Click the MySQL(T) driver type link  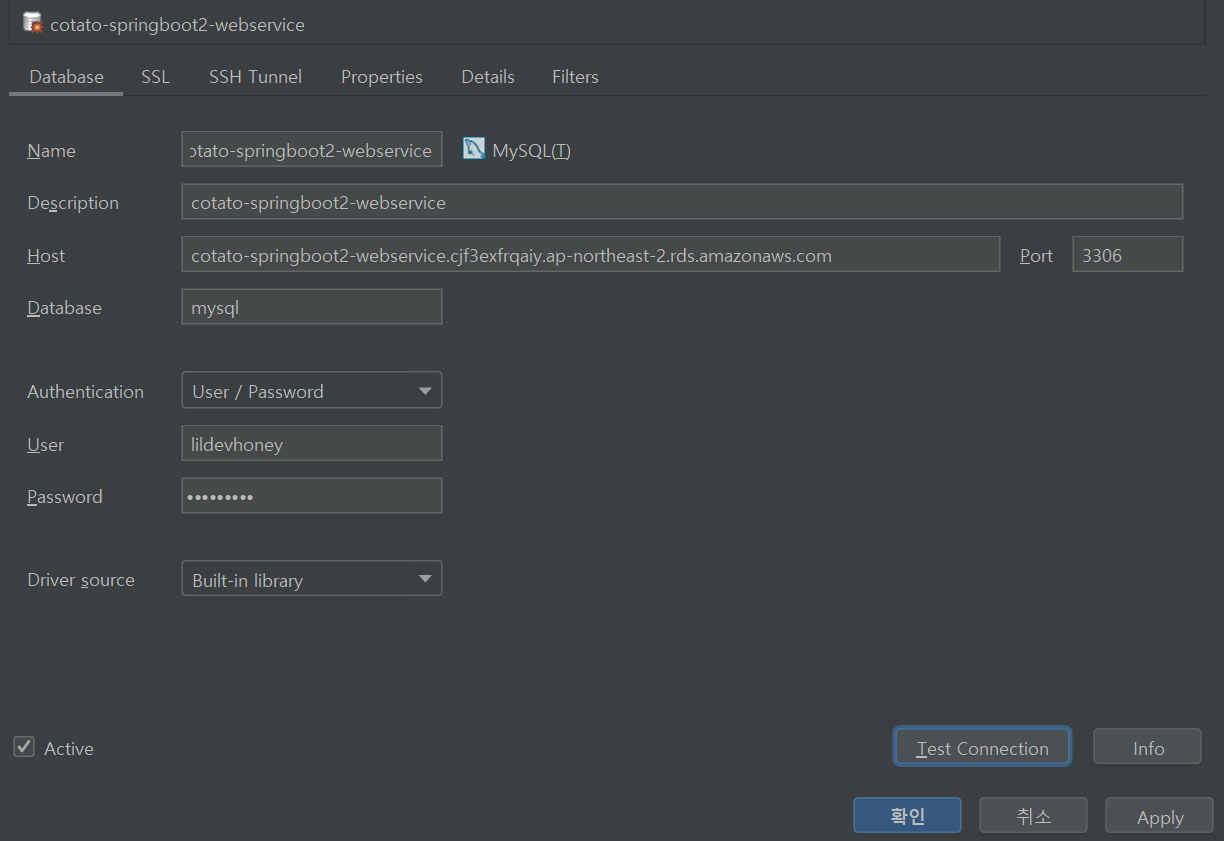tap(531, 151)
